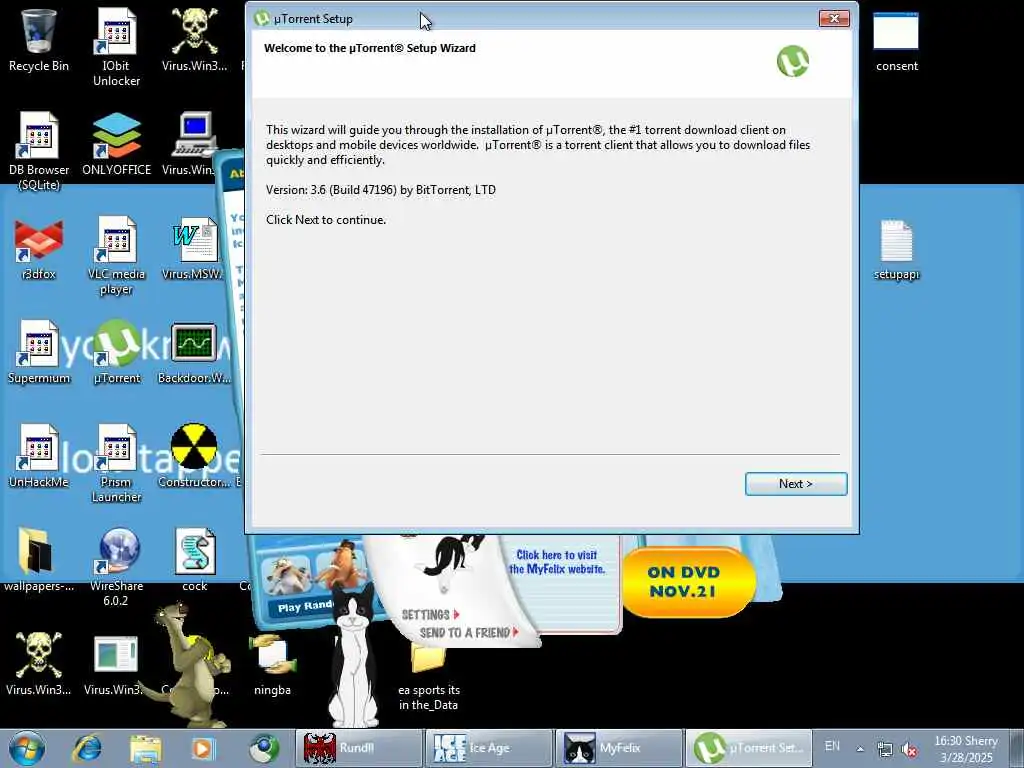This screenshot has width=1024, height=768.
Task: Select the µTorrent desktop shortcut icon
Action: pyautogui.click(x=117, y=353)
